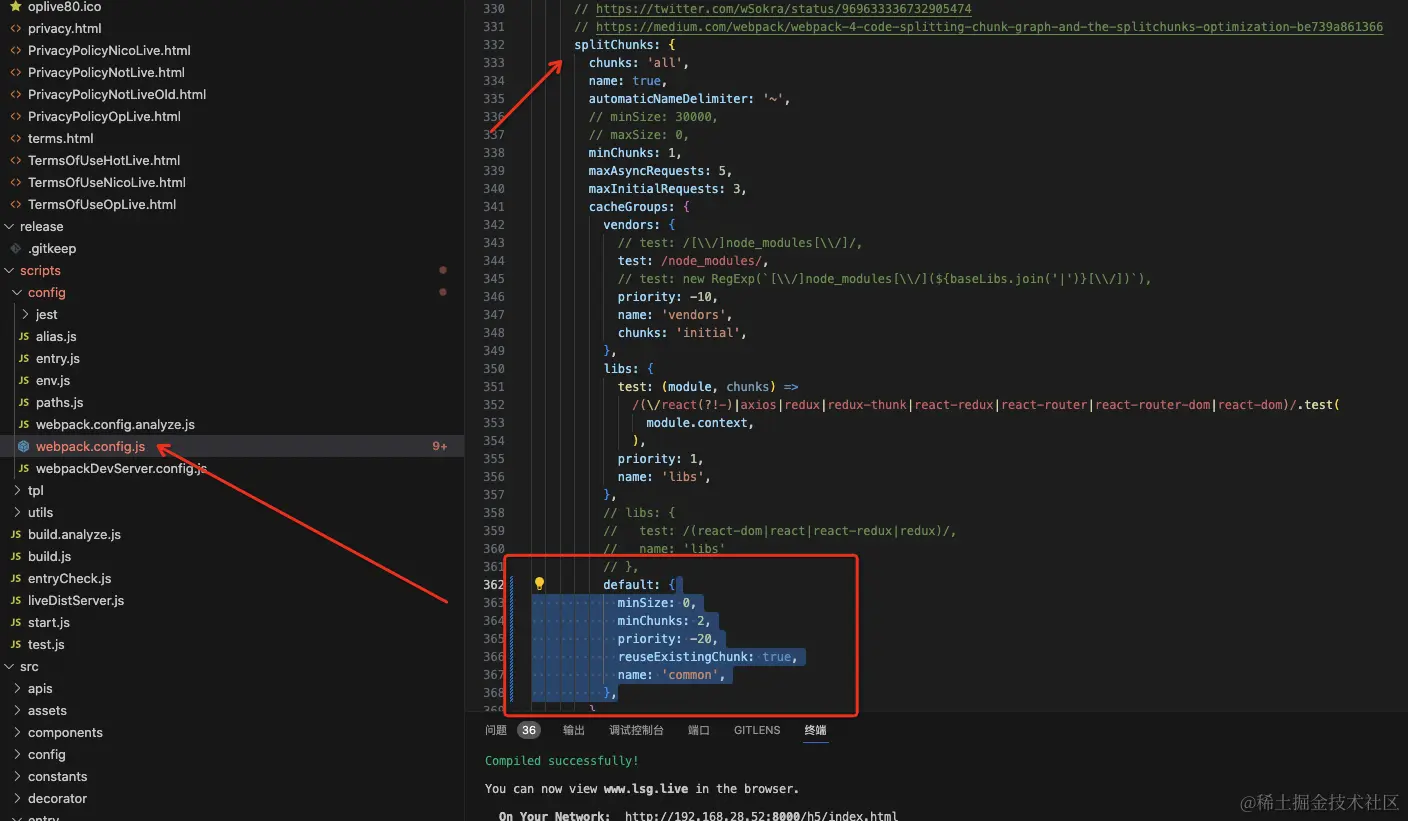
Task: Click the JS icon beside build.js
Action: click(x=16, y=556)
